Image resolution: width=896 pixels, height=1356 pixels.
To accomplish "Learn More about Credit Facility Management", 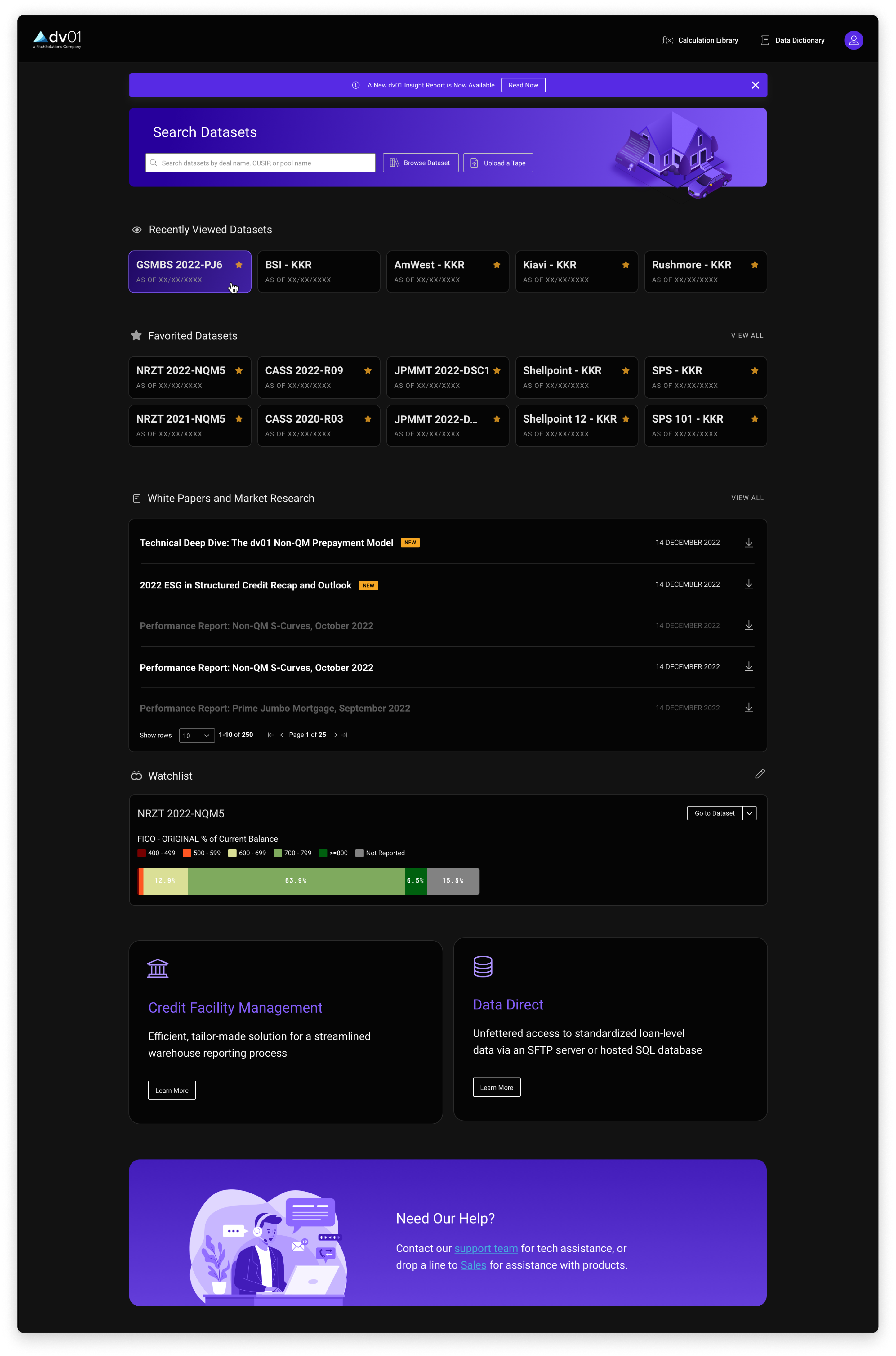I will point(172,1090).
